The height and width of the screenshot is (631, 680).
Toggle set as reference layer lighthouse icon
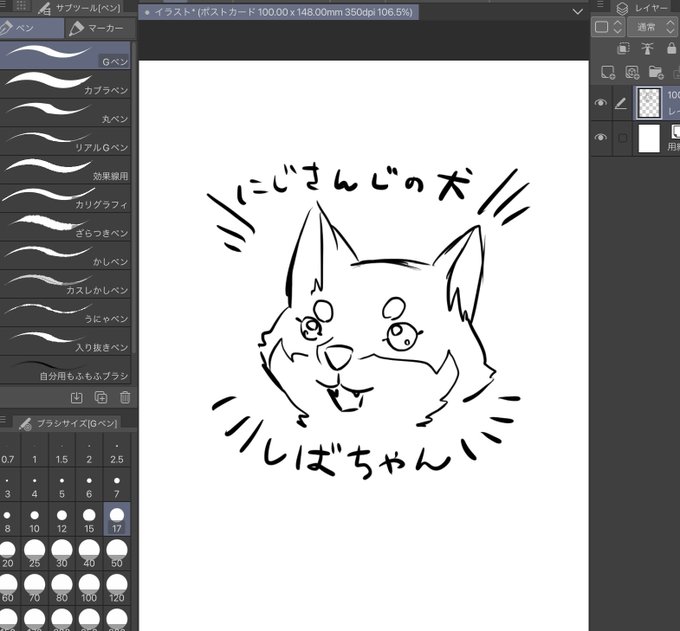pyautogui.click(x=647, y=48)
